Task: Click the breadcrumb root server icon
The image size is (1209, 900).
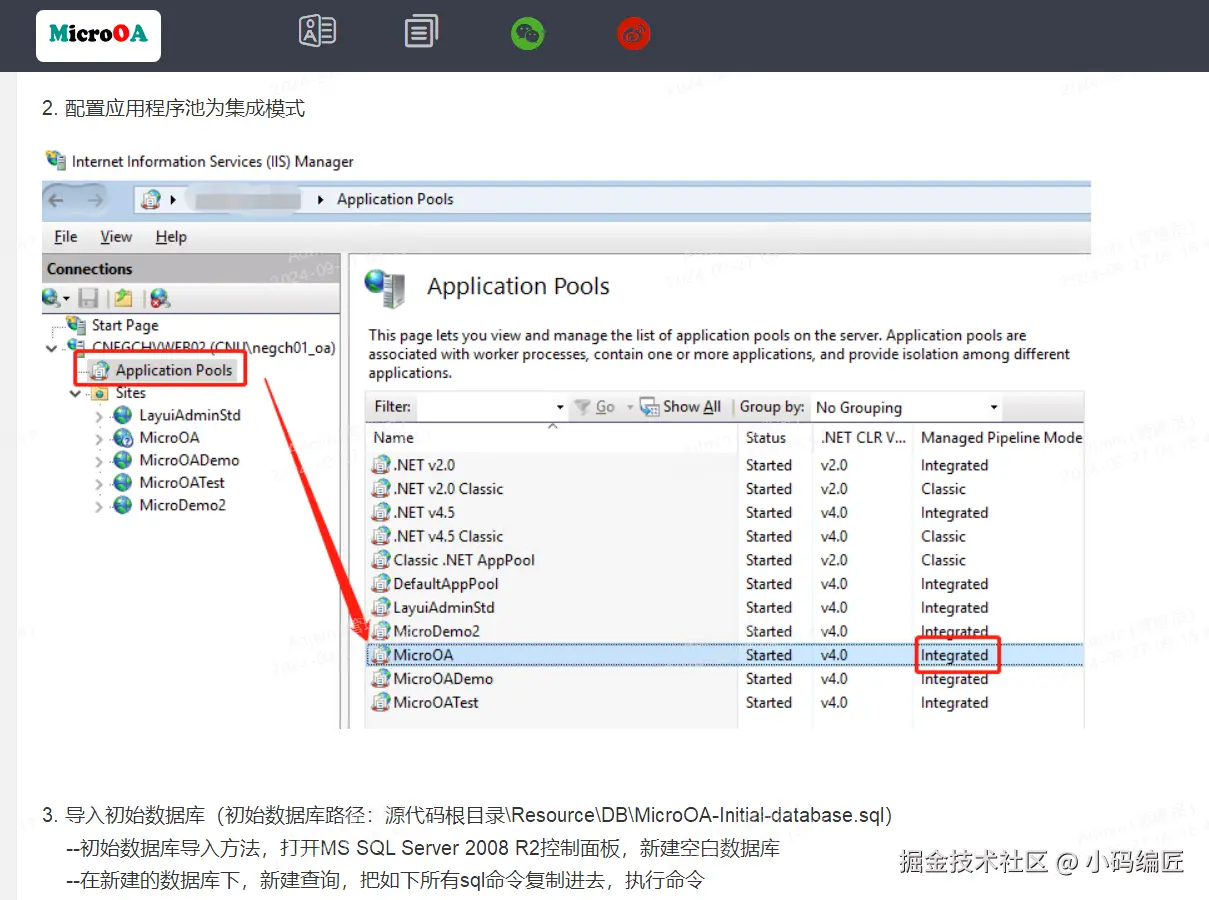Action: (151, 199)
